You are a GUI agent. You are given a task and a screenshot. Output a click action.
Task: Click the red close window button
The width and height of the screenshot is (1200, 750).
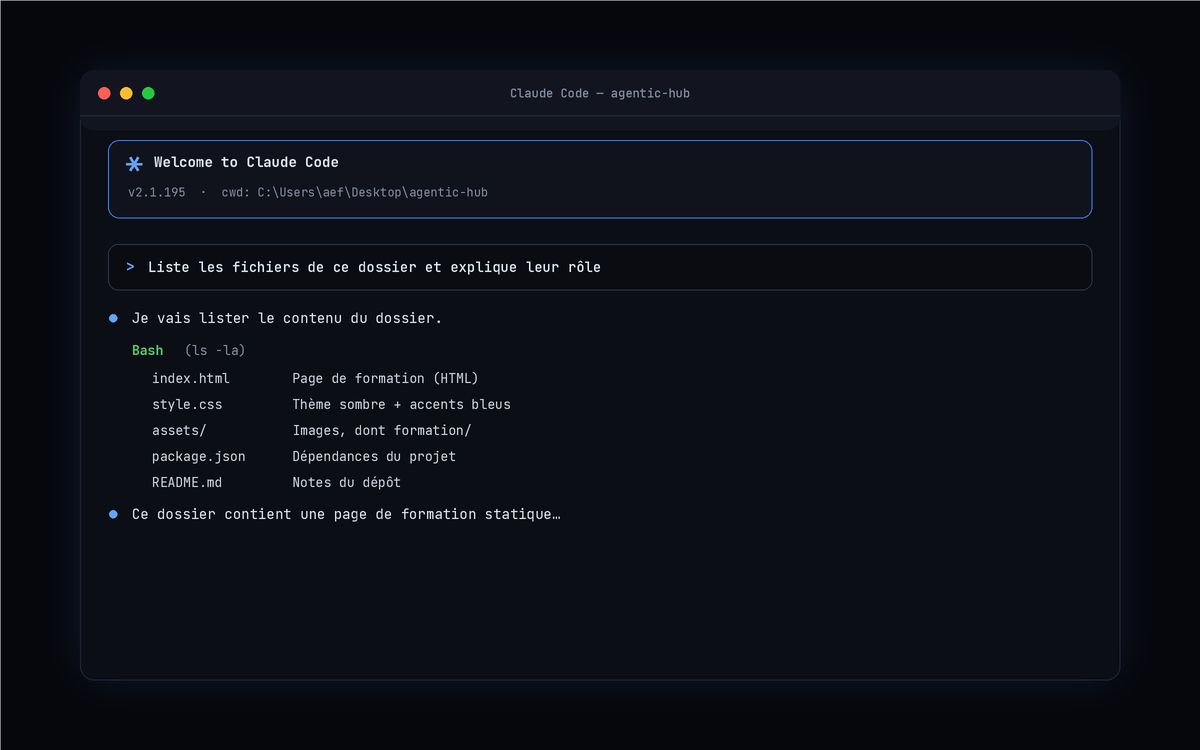click(104, 93)
